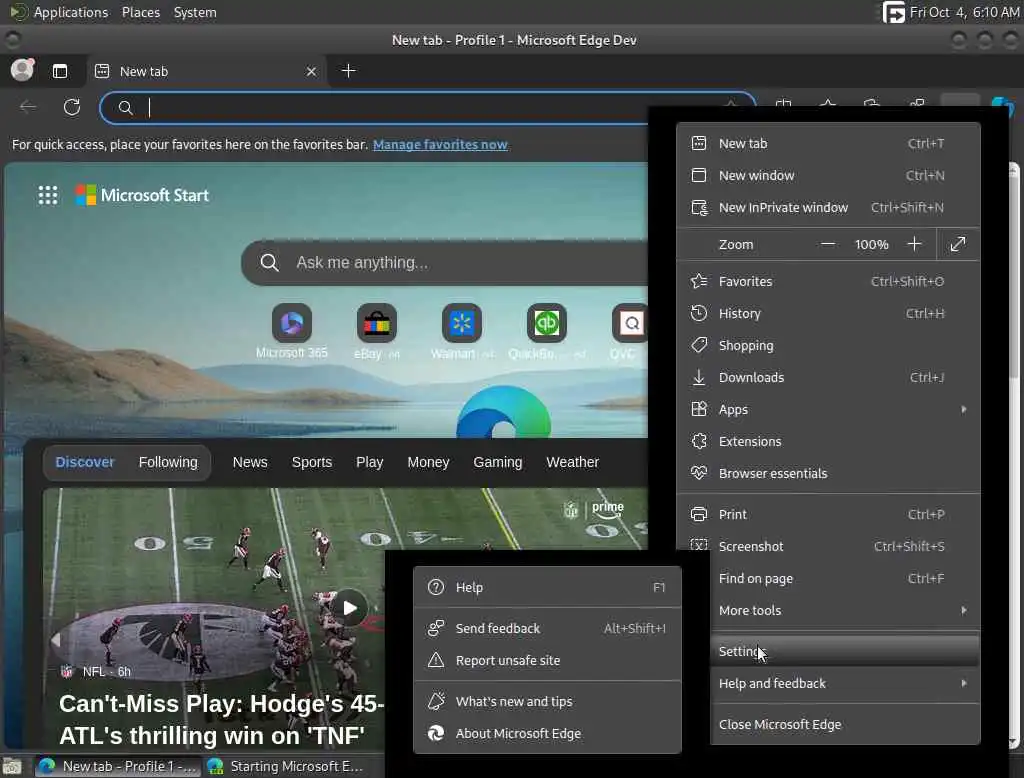Click the clock showing Fri Oct 4
Image resolution: width=1024 pixels, height=778 pixels.
coord(965,12)
